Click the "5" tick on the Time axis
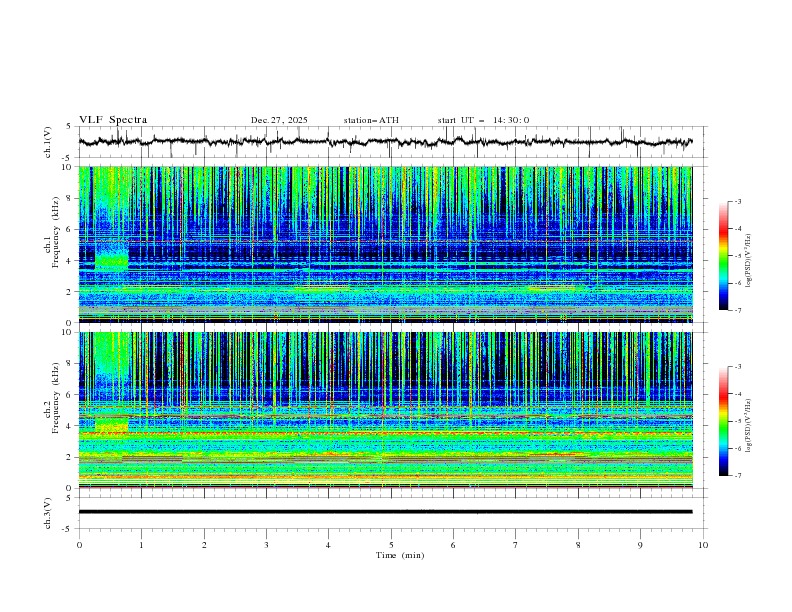 coord(391,545)
